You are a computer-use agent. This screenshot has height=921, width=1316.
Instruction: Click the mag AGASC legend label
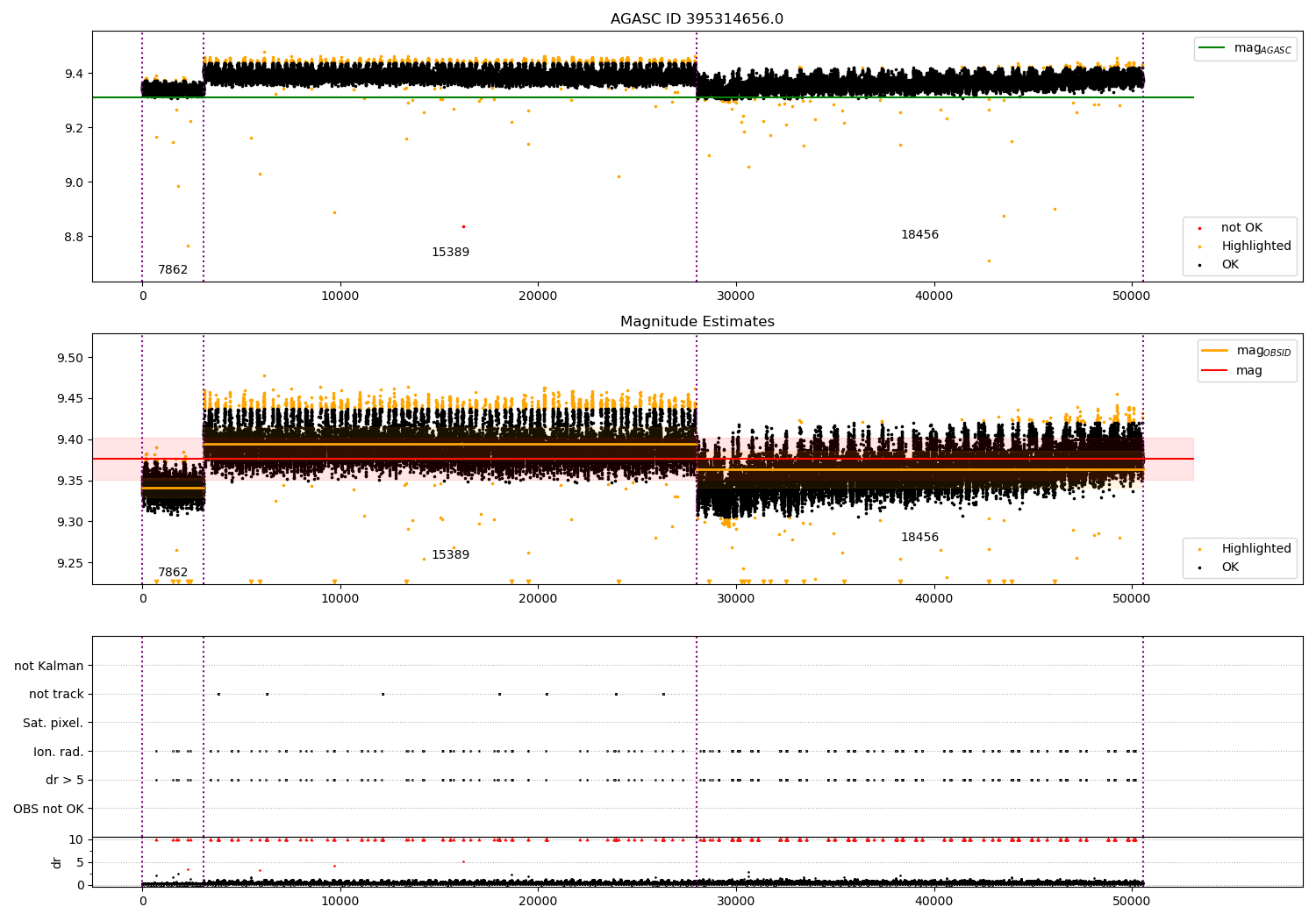coord(1262,48)
